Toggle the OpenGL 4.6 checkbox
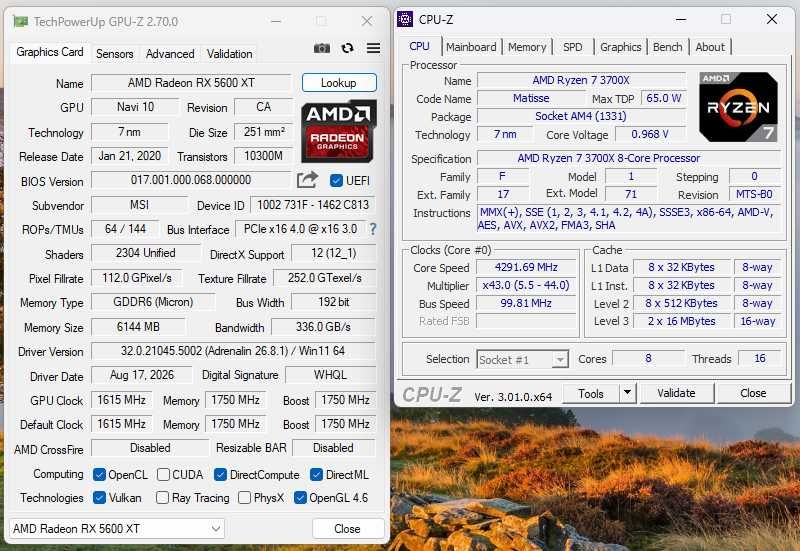Viewport: 800px width, 551px height. point(301,497)
